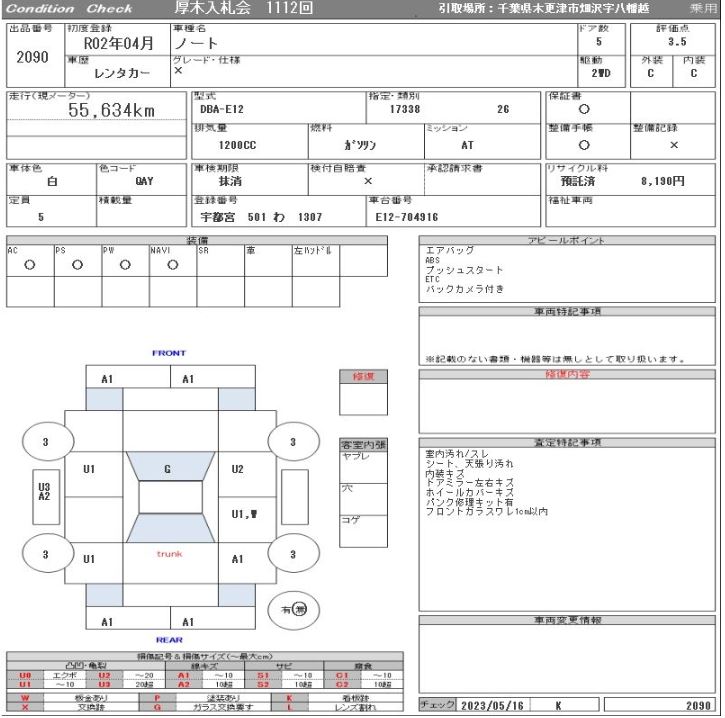Screen dimensions: 725x718
Task: Toggle the PW equipment circle mark
Action: tap(125, 266)
